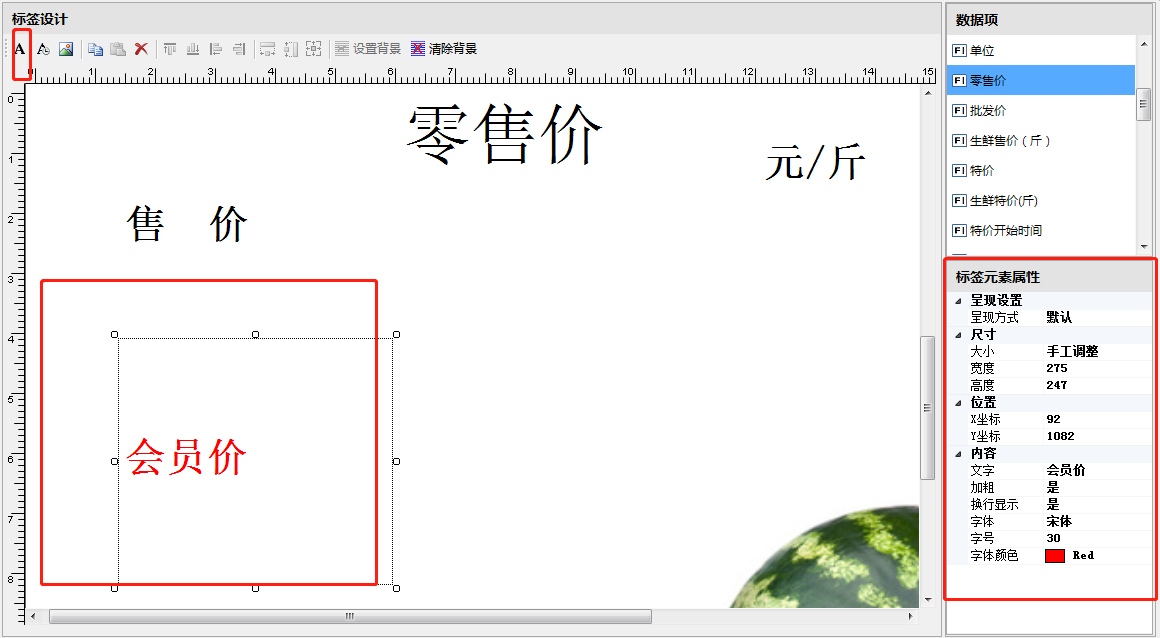Click the align right icon

click(x=239, y=49)
